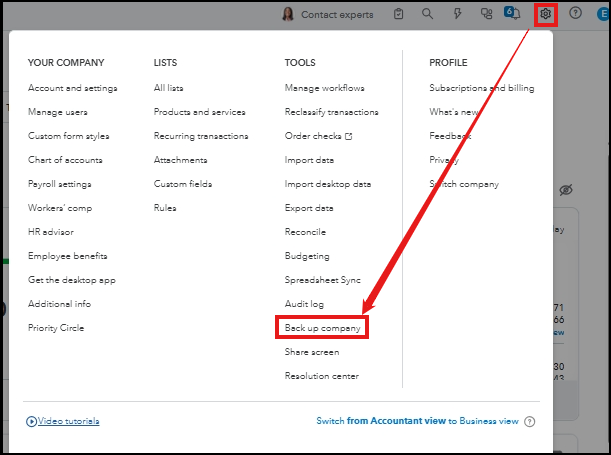Click the help icon beside Business view
The image size is (611, 455).
530,422
